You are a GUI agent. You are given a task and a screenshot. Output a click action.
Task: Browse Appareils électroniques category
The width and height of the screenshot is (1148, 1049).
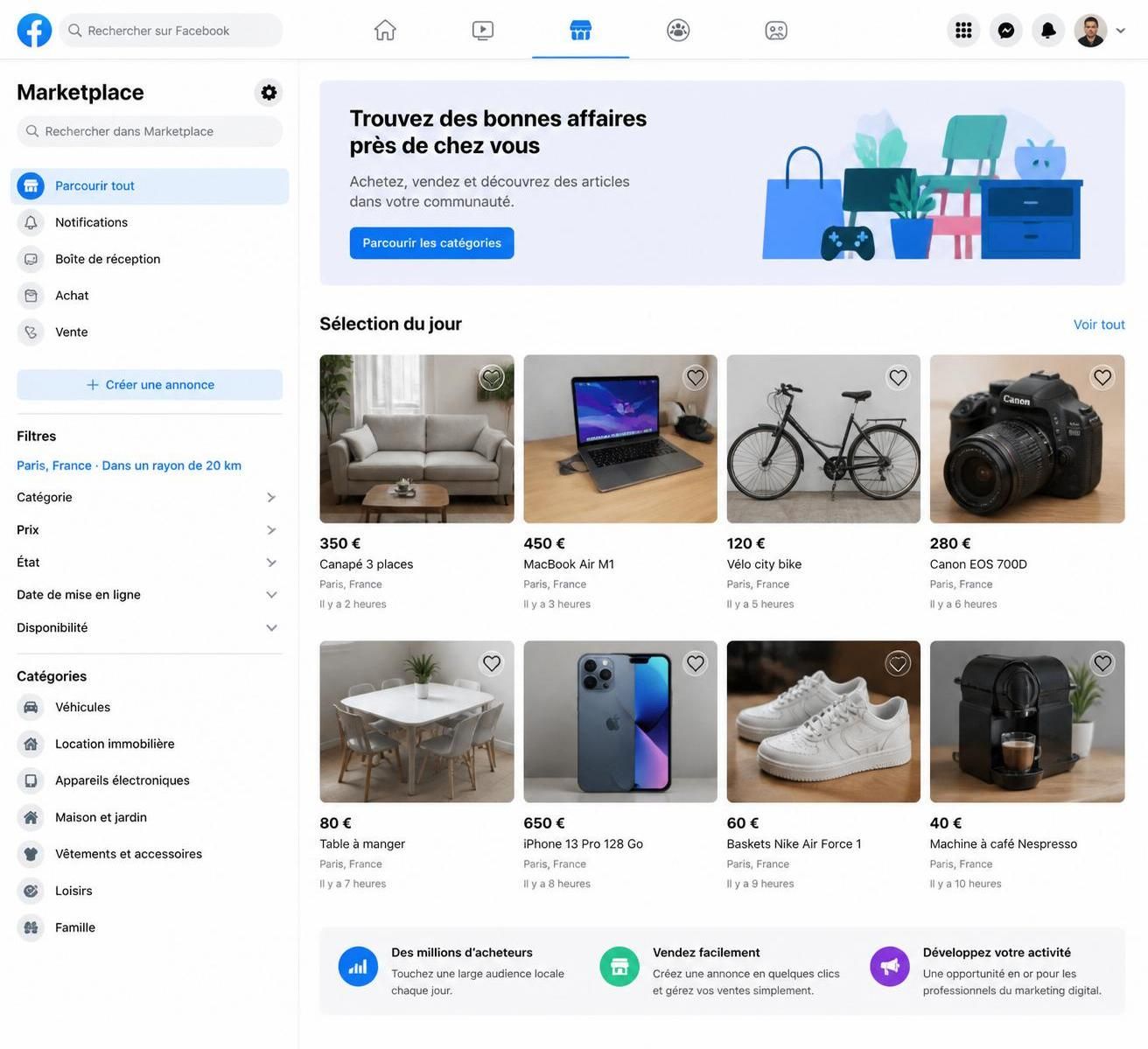(150, 780)
